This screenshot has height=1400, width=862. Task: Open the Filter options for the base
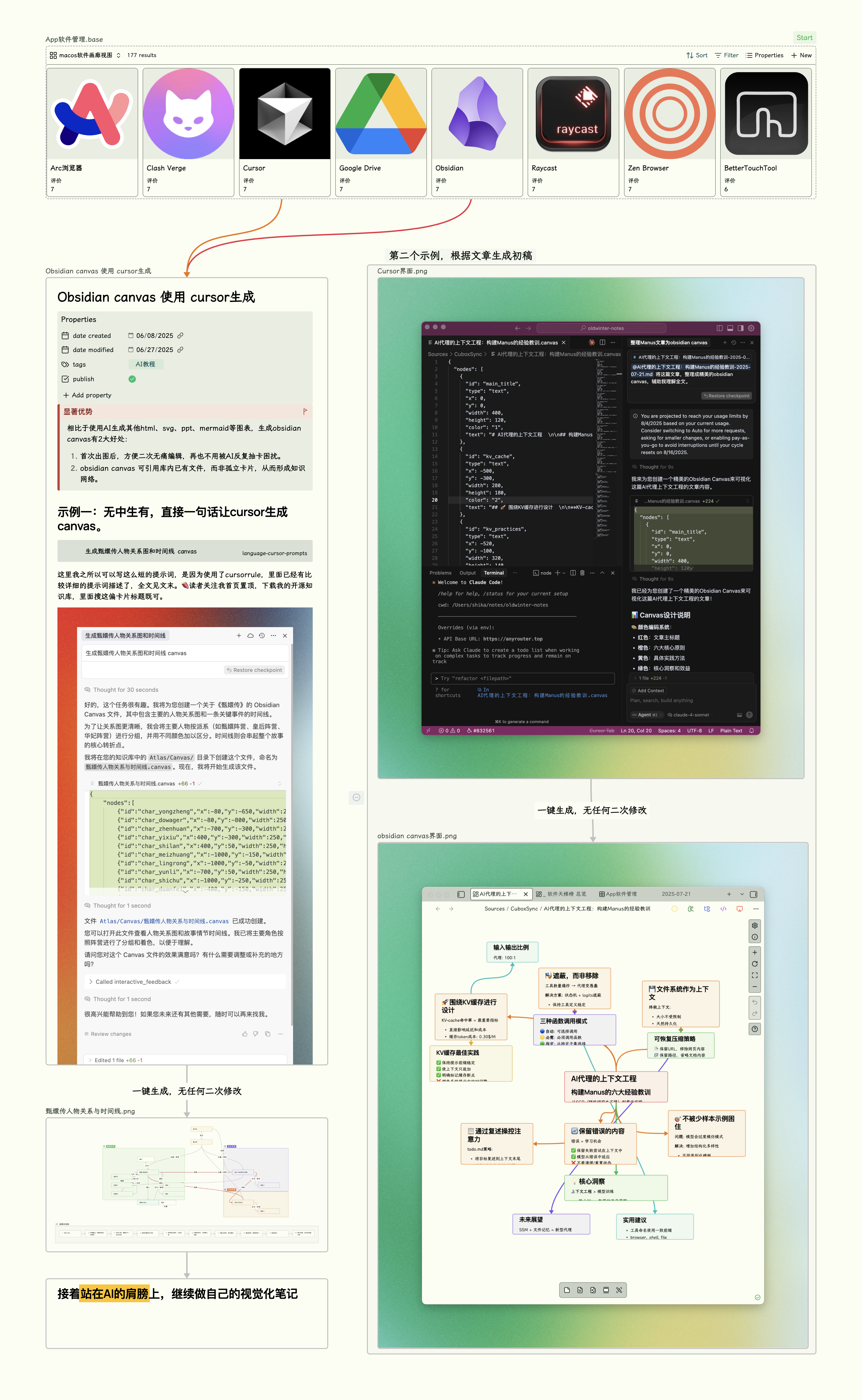point(726,55)
